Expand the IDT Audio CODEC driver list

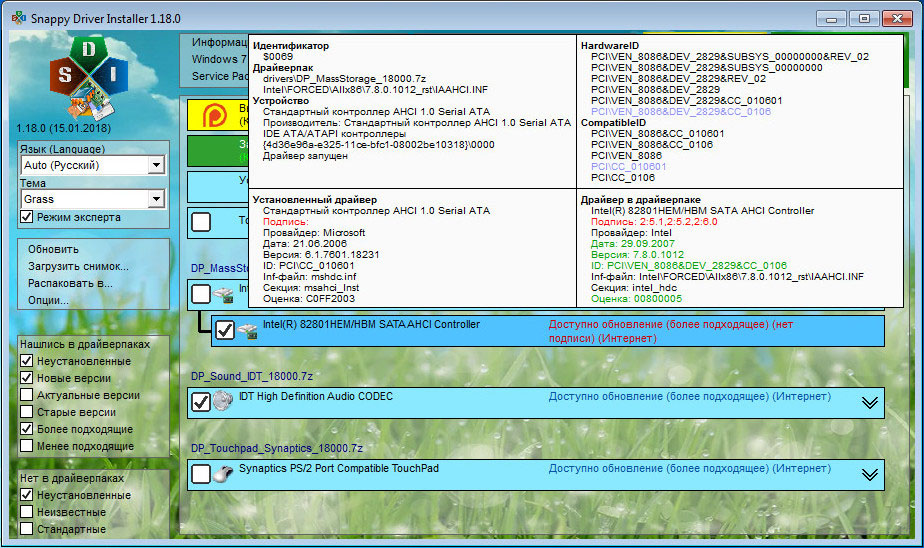click(870, 402)
